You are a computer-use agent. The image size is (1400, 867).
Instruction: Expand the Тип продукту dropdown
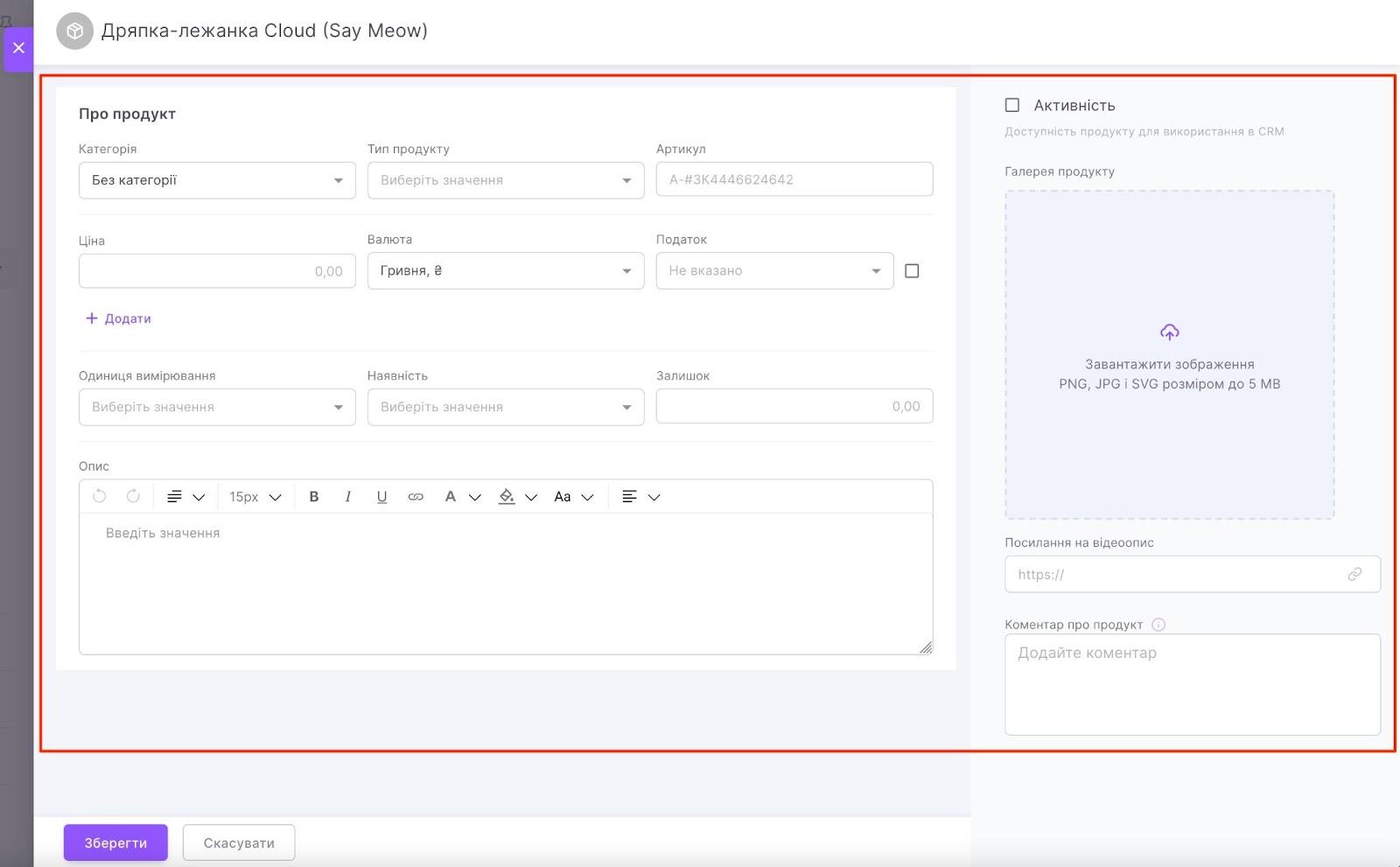[506, 180]
